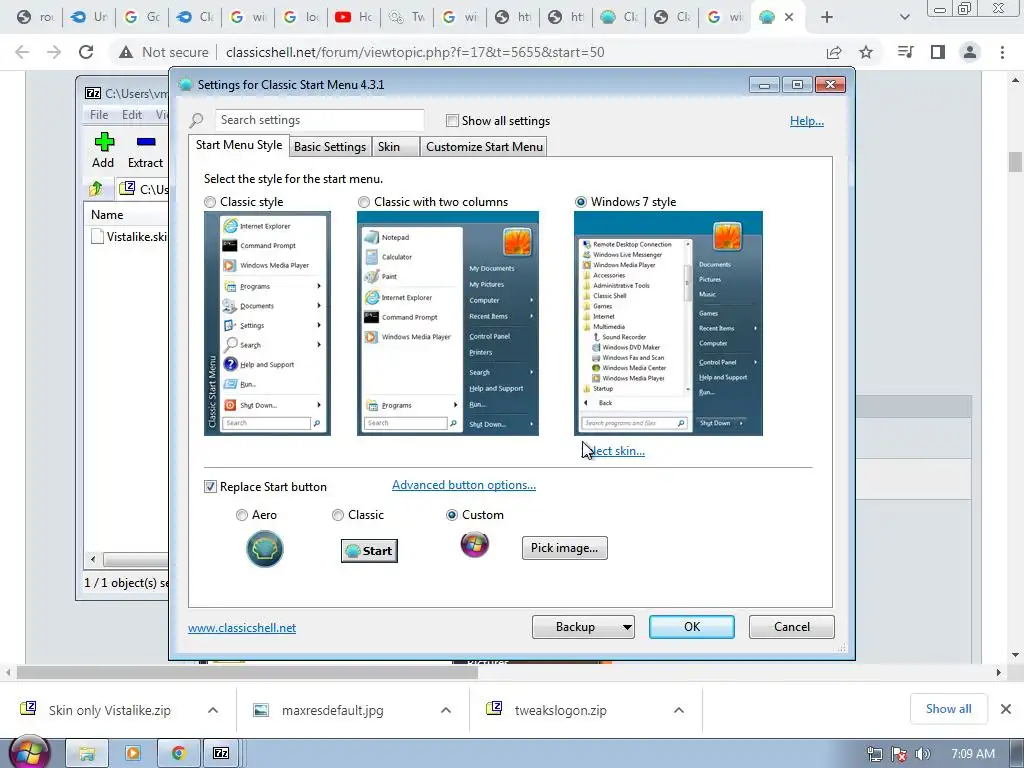The height and width of the screenshot is (768, 1024).
Task: Choose the Custom start button radio
Action: 451,515
